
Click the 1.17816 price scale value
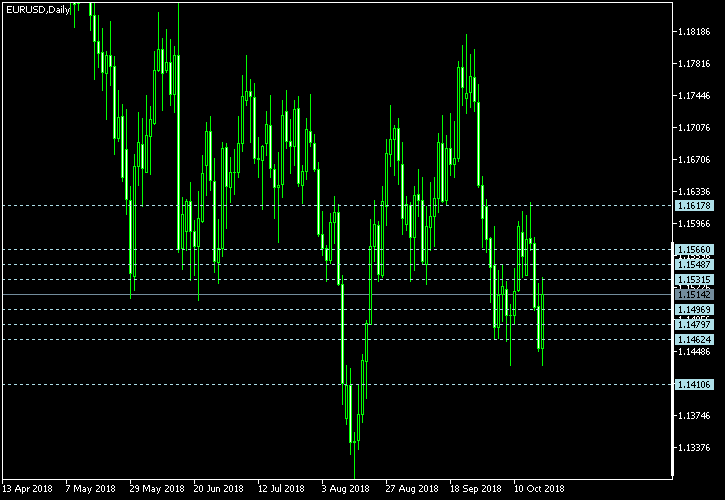point(694,64)
